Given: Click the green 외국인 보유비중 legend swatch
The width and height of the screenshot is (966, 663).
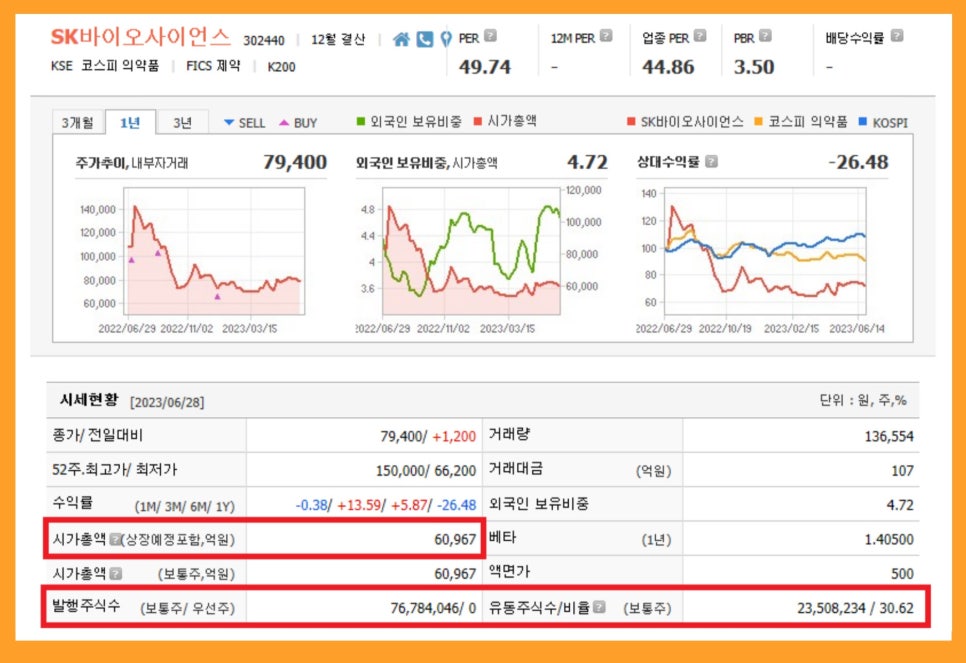Looking at the screenshot, I should tap(361, 121).
